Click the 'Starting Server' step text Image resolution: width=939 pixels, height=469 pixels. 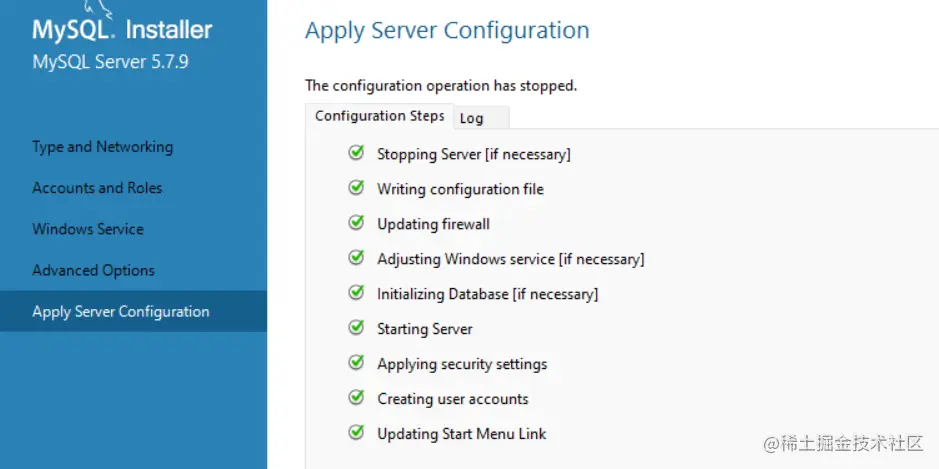pyautogui.click(x=425, y=329)
